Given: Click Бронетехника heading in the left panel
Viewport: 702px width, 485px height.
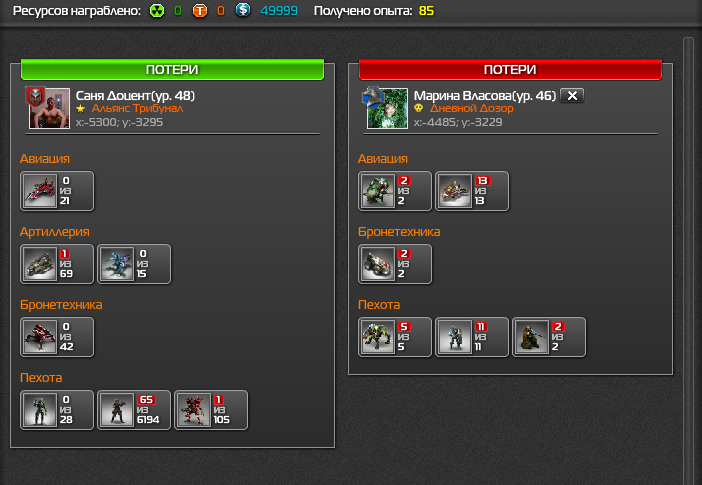Looking at the screenshot, I should pos(61,305).
